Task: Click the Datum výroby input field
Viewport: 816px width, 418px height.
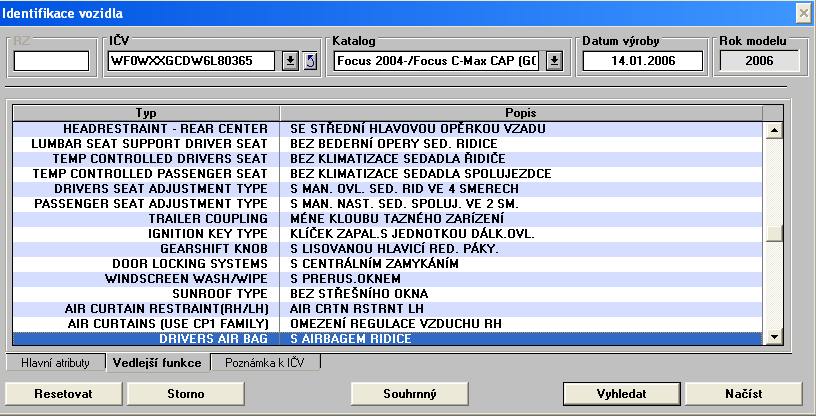Action: [624, 61]
